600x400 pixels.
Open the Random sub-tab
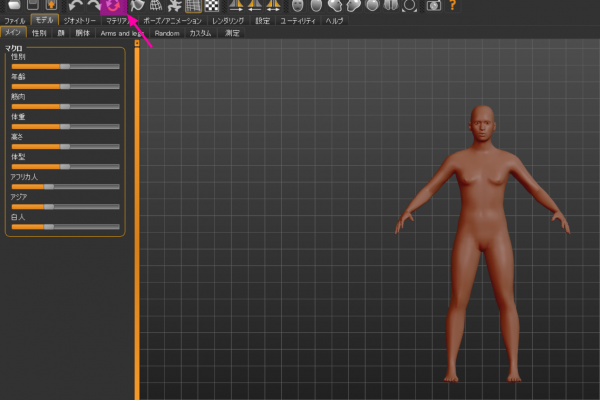coord(167,33)
